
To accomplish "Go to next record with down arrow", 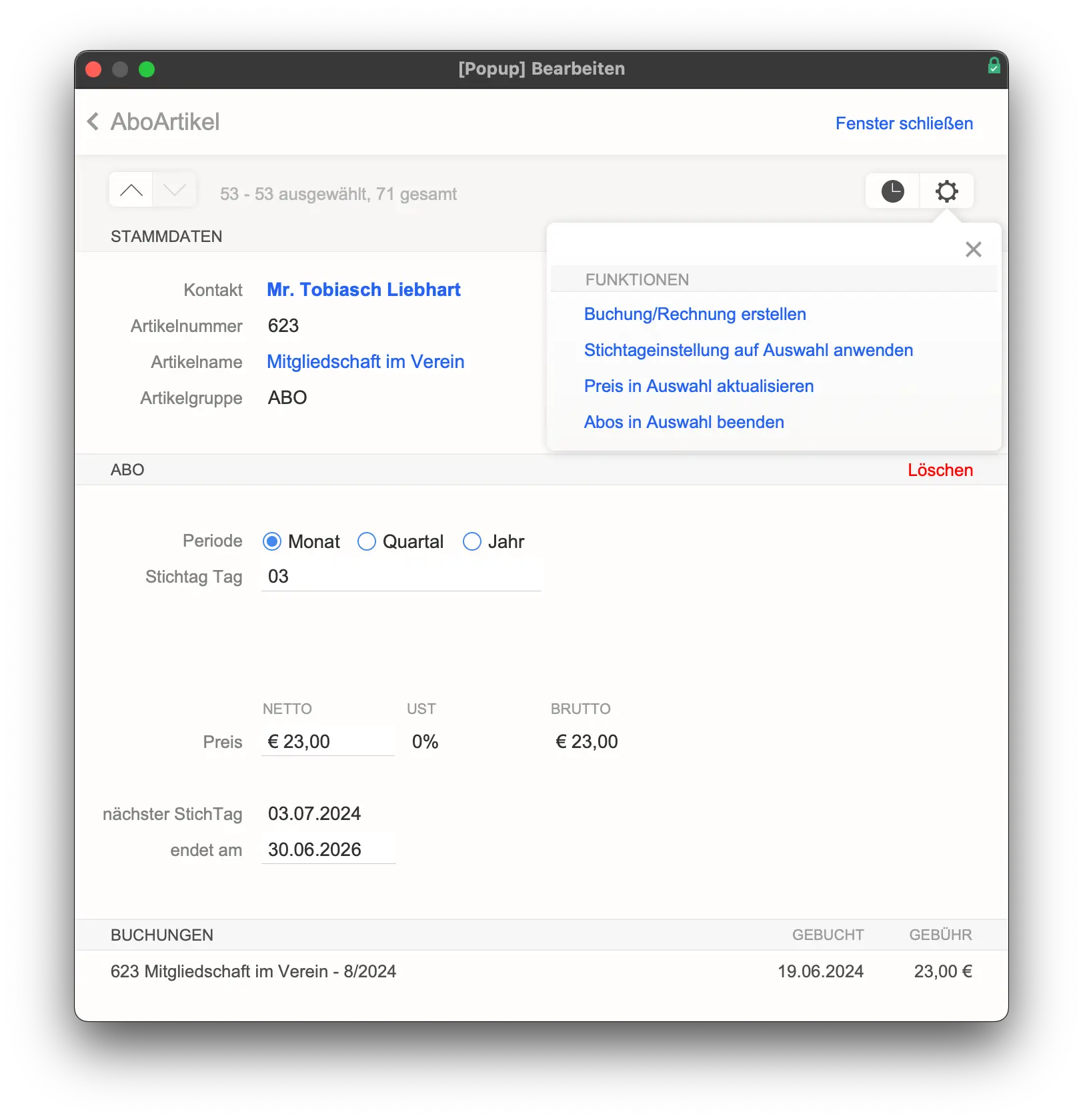I will pos(175,191).
